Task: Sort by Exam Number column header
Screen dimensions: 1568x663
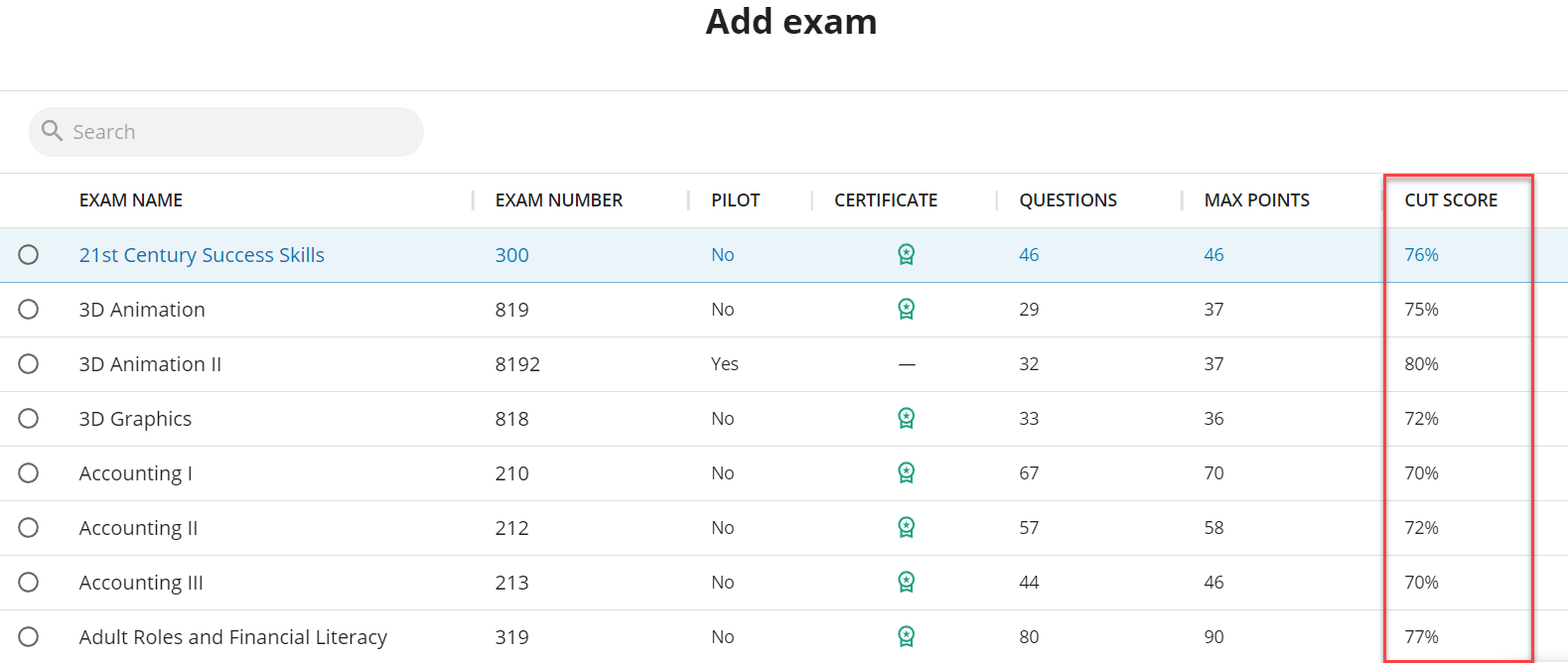Action: (x=558, y=200)
